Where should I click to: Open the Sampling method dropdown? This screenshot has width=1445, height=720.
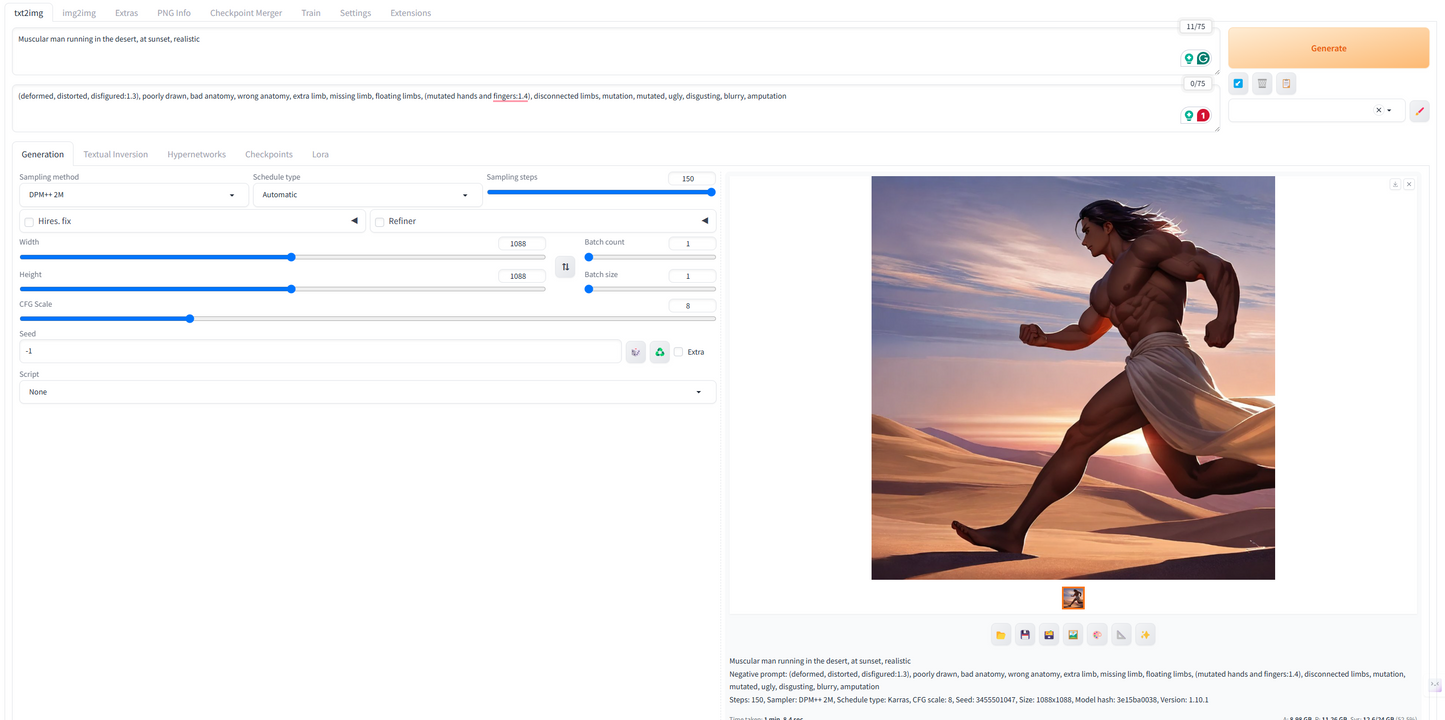tap(133, 194)
